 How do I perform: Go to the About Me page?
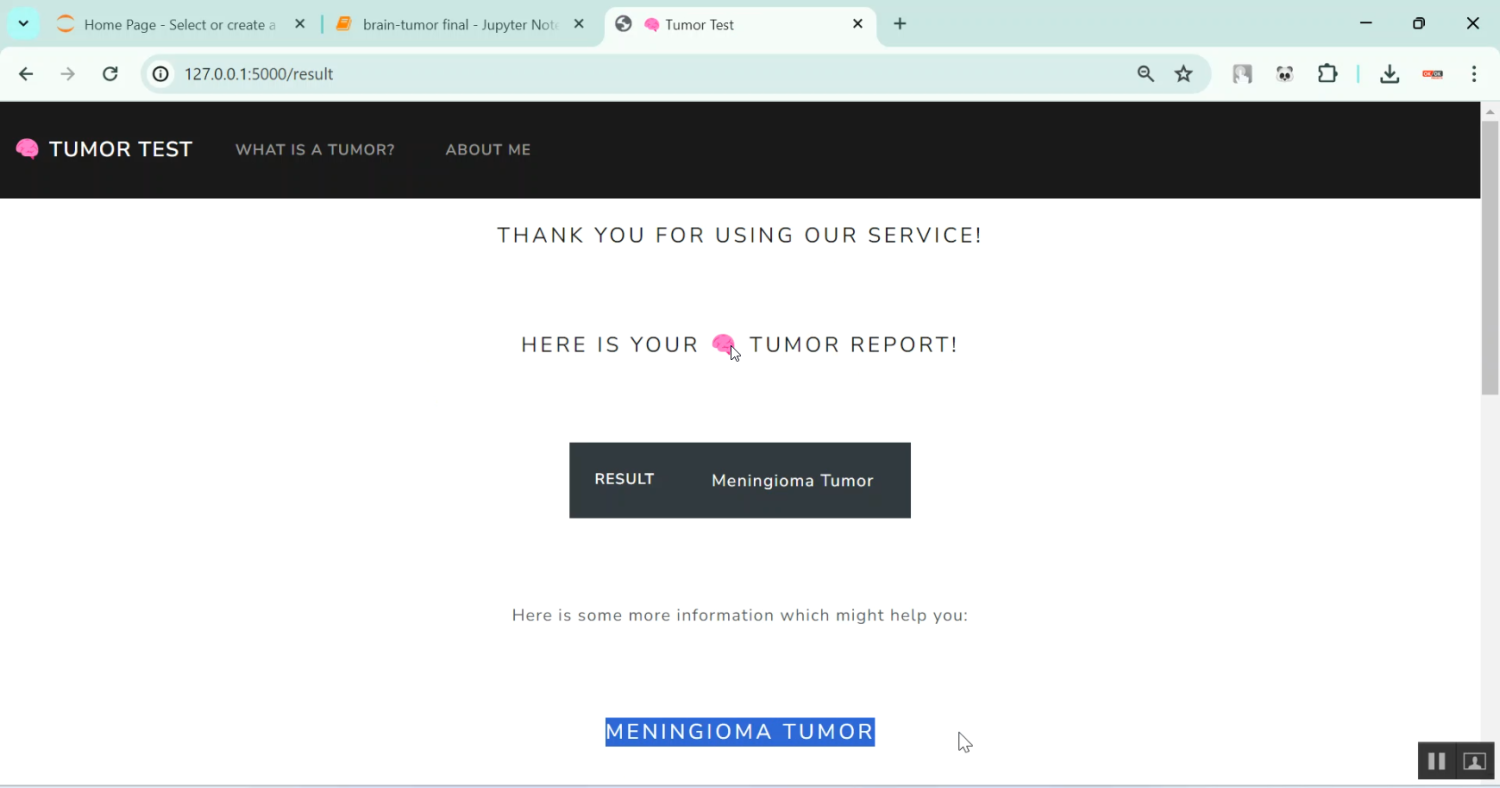pyautogui.click(x=488, y=150)
